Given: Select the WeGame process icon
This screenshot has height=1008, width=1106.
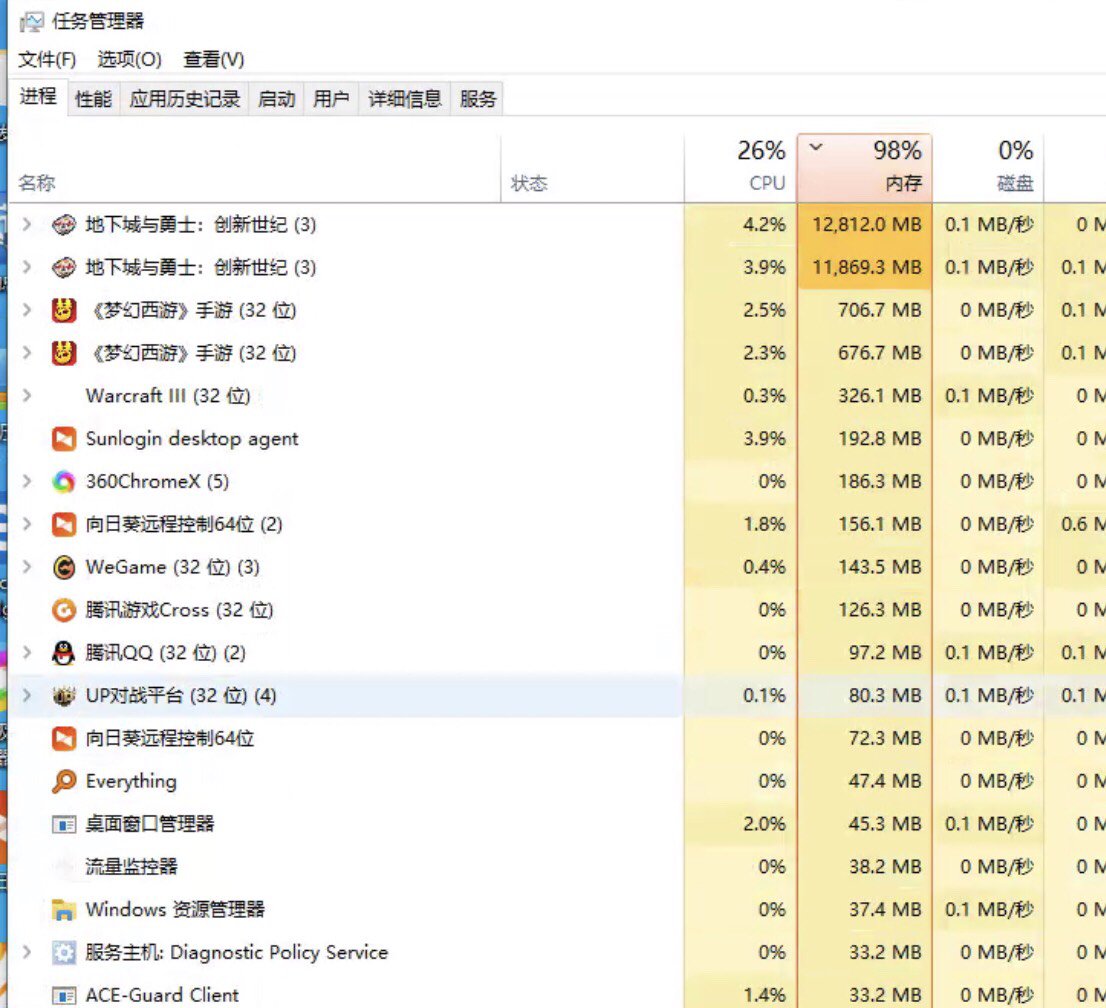Looking at the screenshot, I should tap(63, 567).
